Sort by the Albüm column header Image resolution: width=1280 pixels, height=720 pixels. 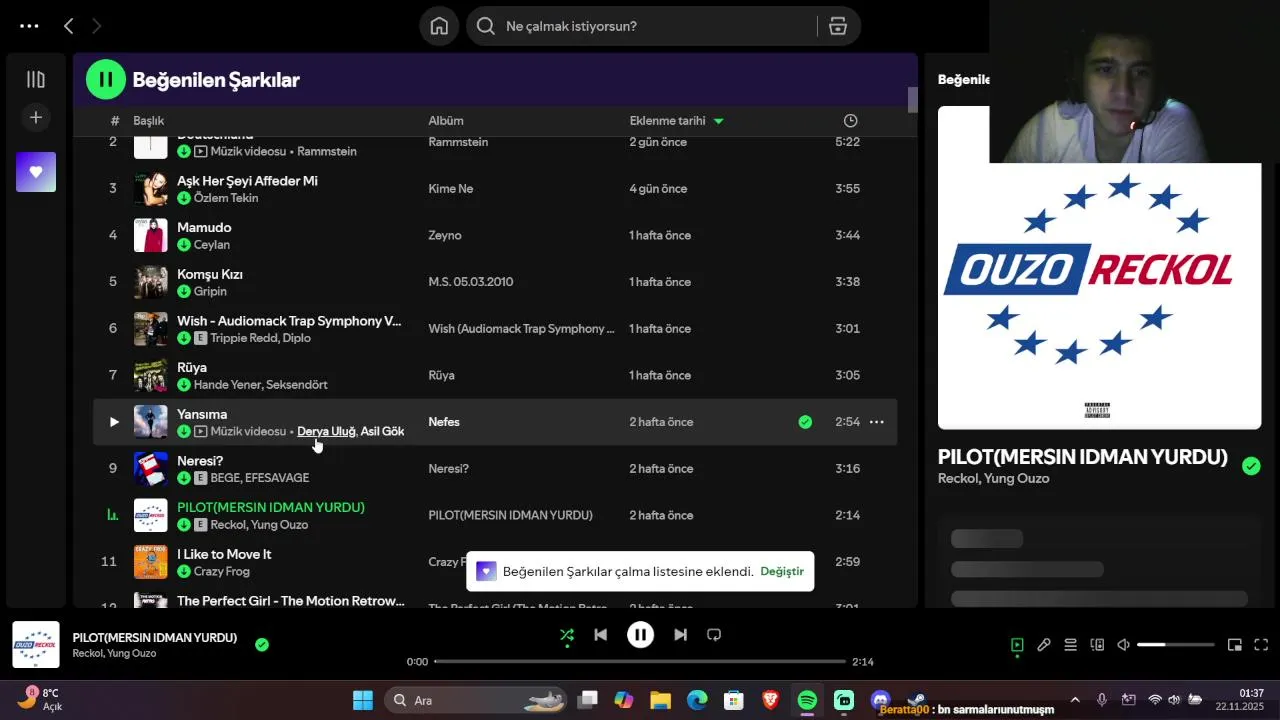[446, 121]
